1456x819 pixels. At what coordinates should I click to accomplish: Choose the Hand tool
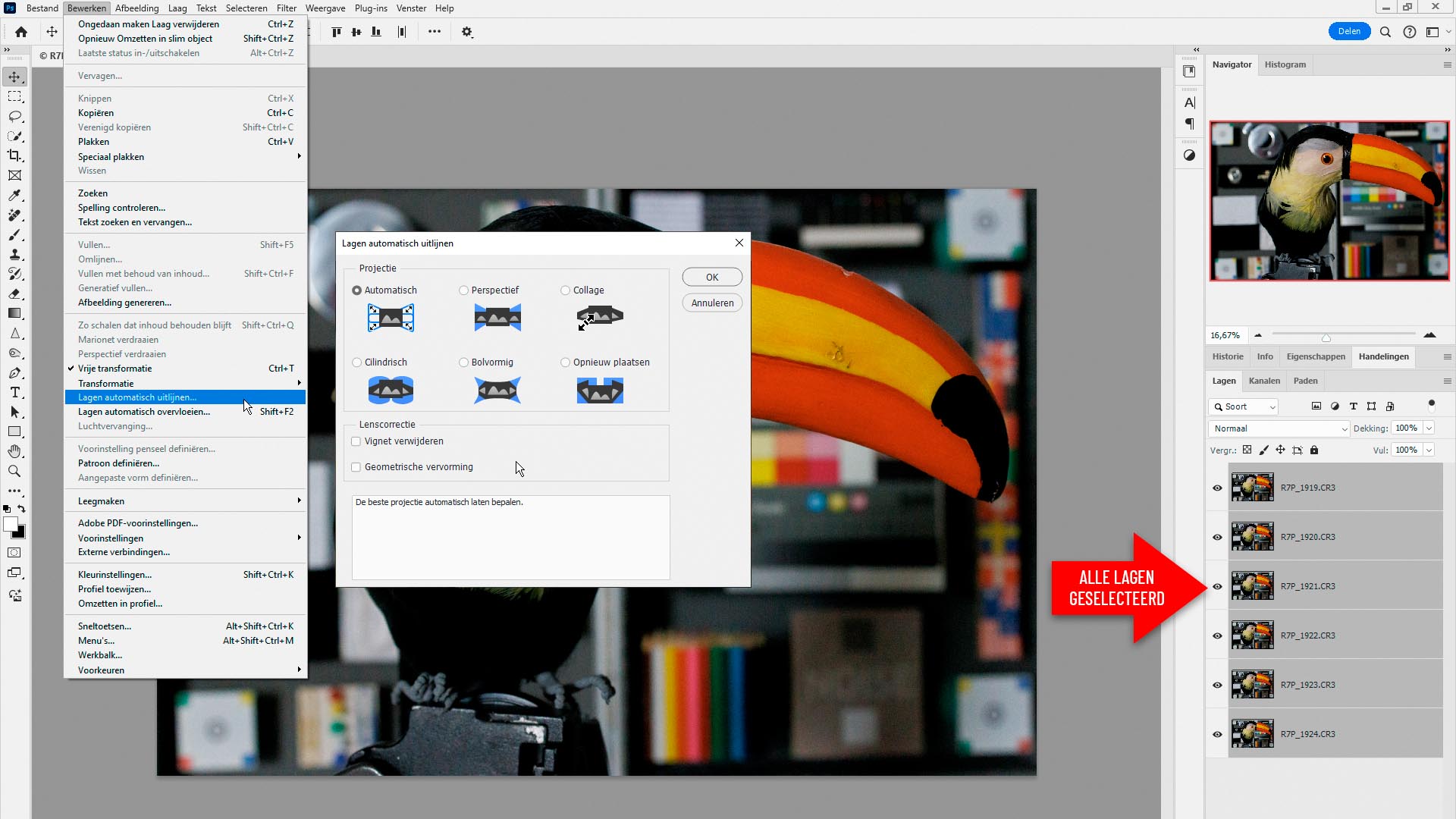coord(14,451)
